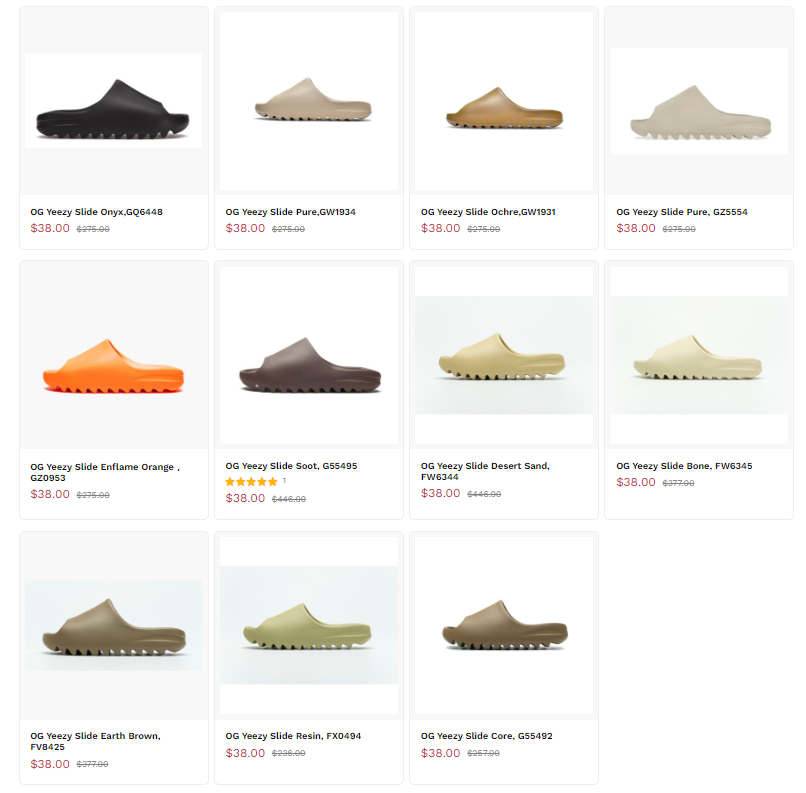This screenshot has height=793, width=806.
Task: Open the OG Yeezy Slide Resin, FX0494 link
Action: [x=293, y=736]
